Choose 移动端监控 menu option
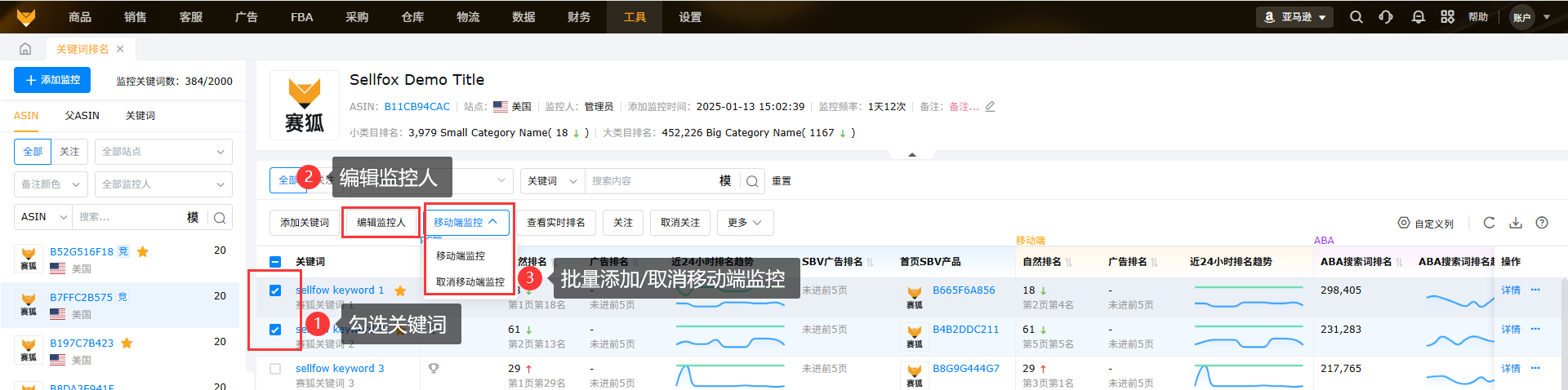 (461, 256)
